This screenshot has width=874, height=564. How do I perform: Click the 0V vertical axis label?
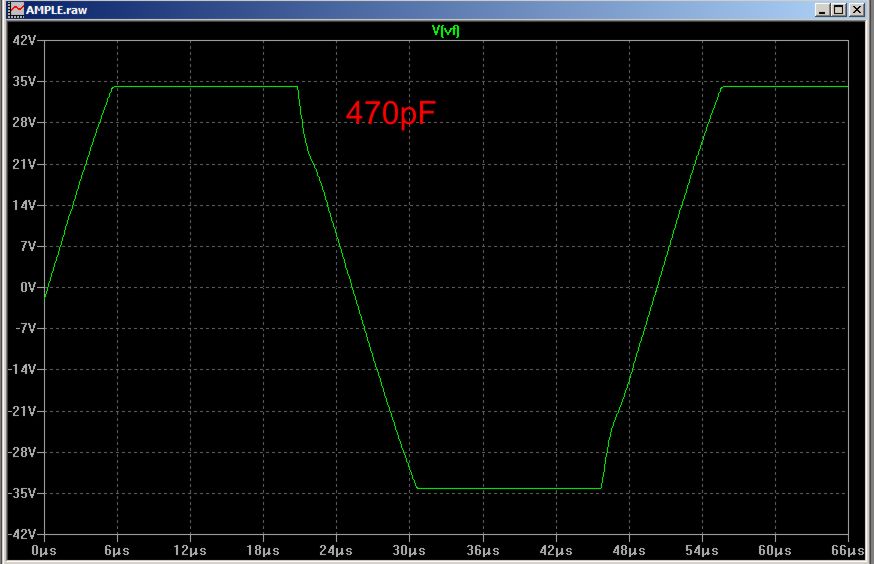[28, 287]
